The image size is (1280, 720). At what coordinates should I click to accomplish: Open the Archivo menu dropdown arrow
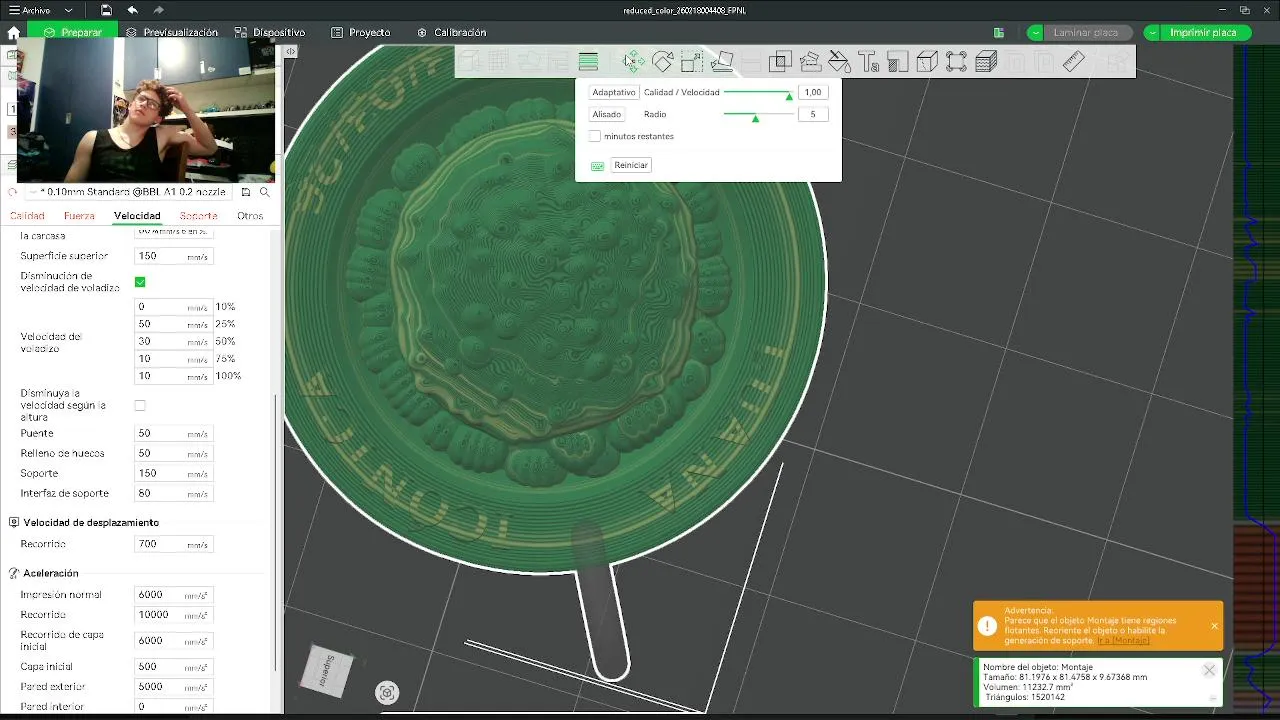[x=67, y=11]
